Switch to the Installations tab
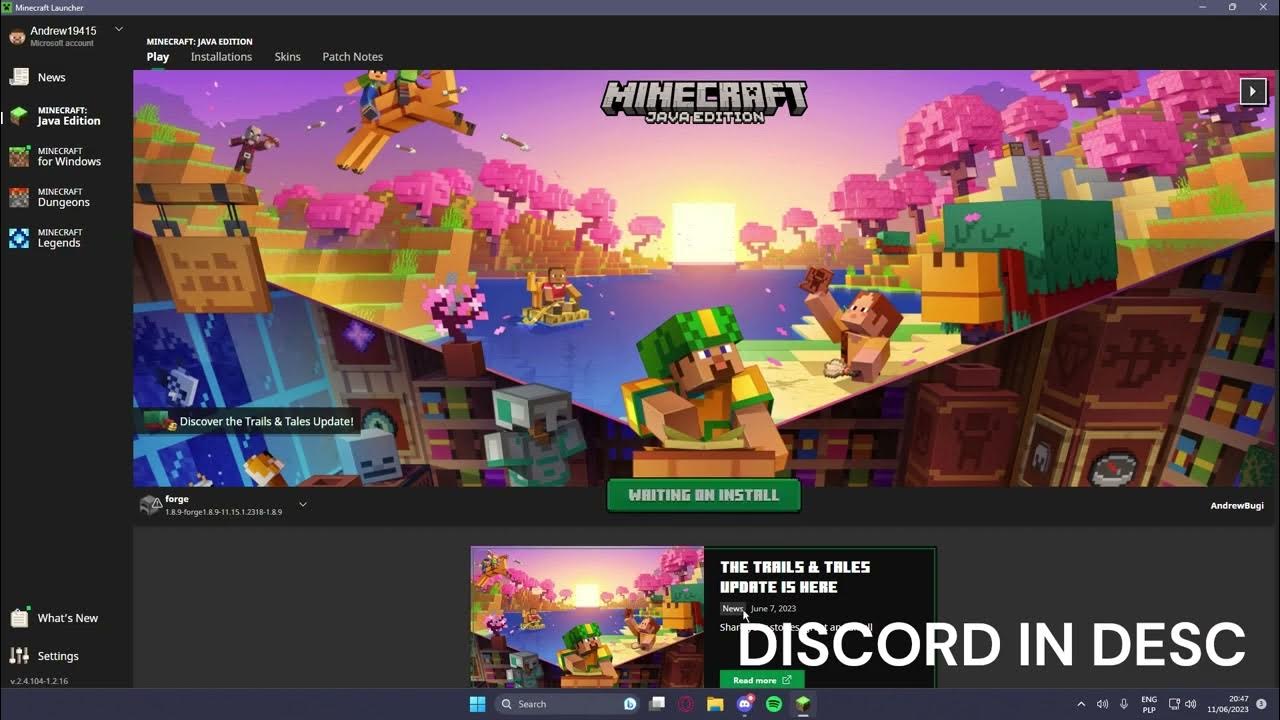The height and width of the screenshot is (720, 1280). click(x=221, y=57)
